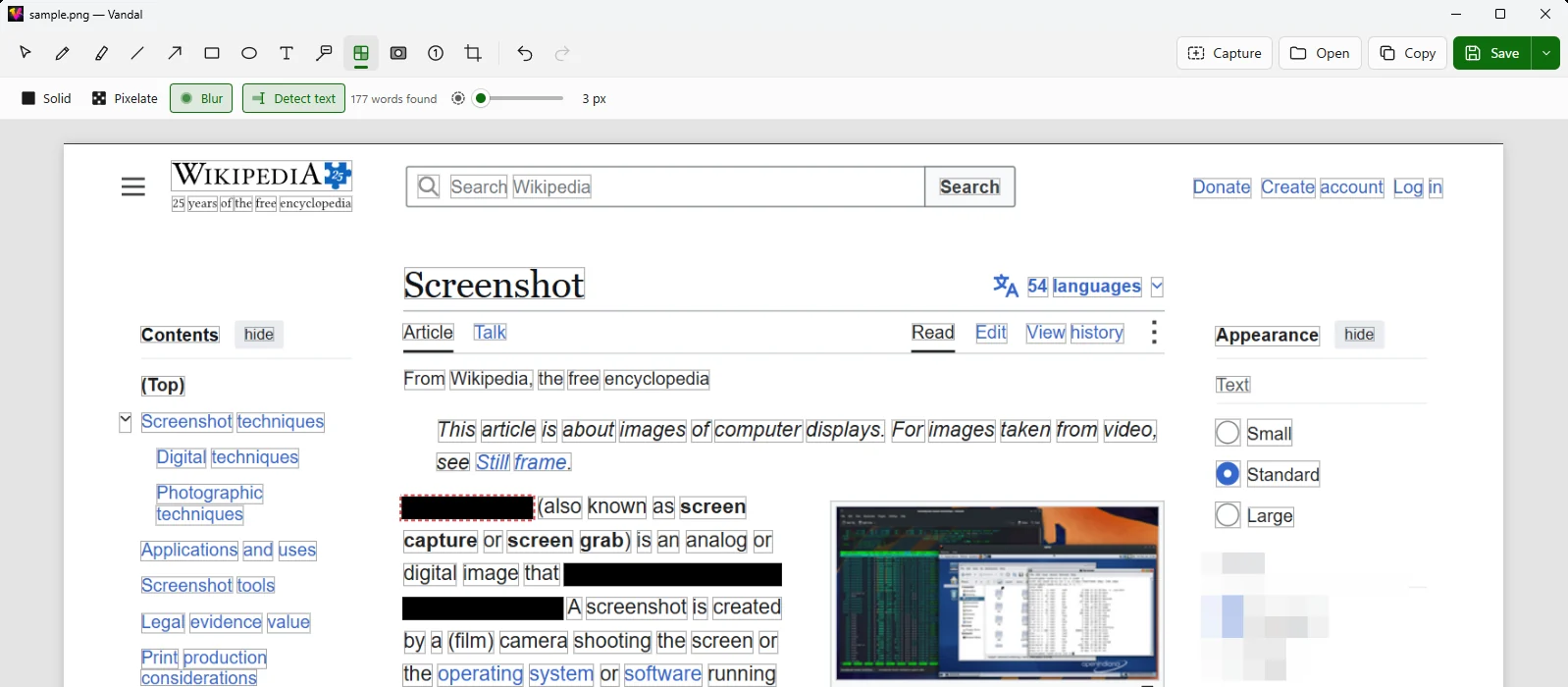Click the 'Digital' word in Contents
Viewport: 1568px width, 687px height.
(x=181, y=457)
